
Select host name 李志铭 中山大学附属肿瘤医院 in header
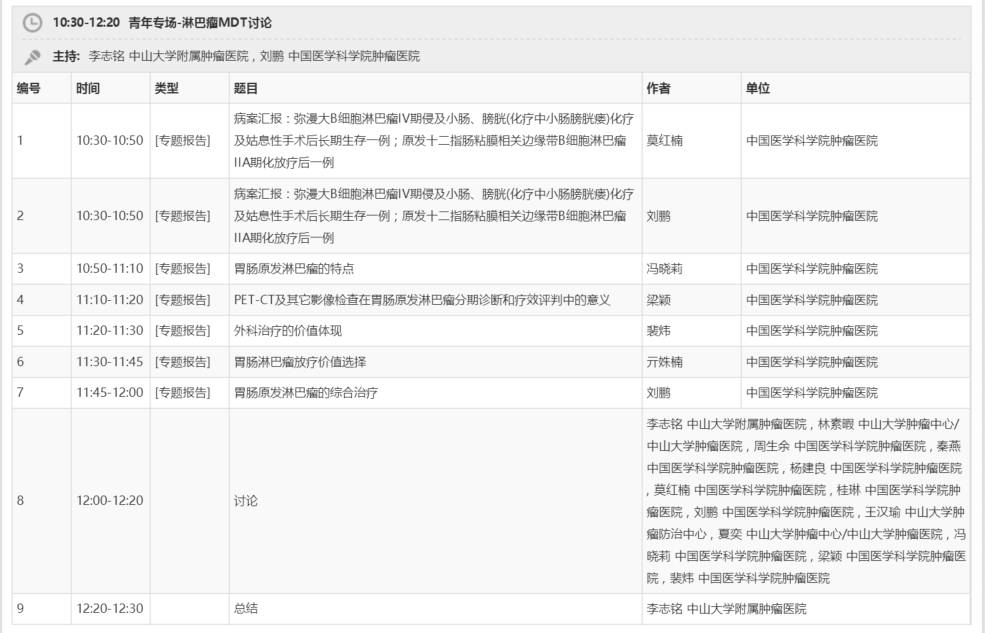[168, 56]
